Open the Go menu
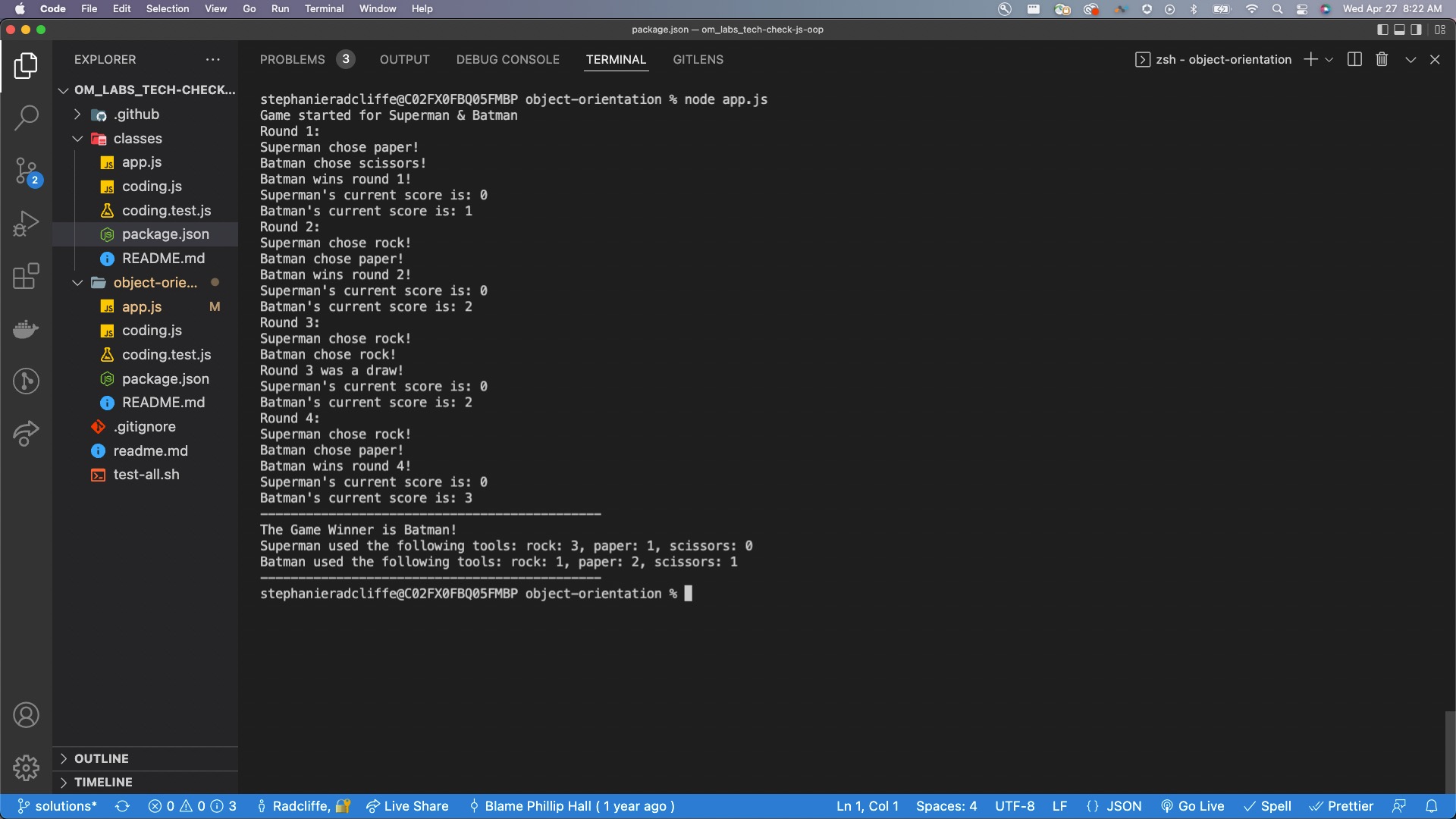 (x=249, y=9)
